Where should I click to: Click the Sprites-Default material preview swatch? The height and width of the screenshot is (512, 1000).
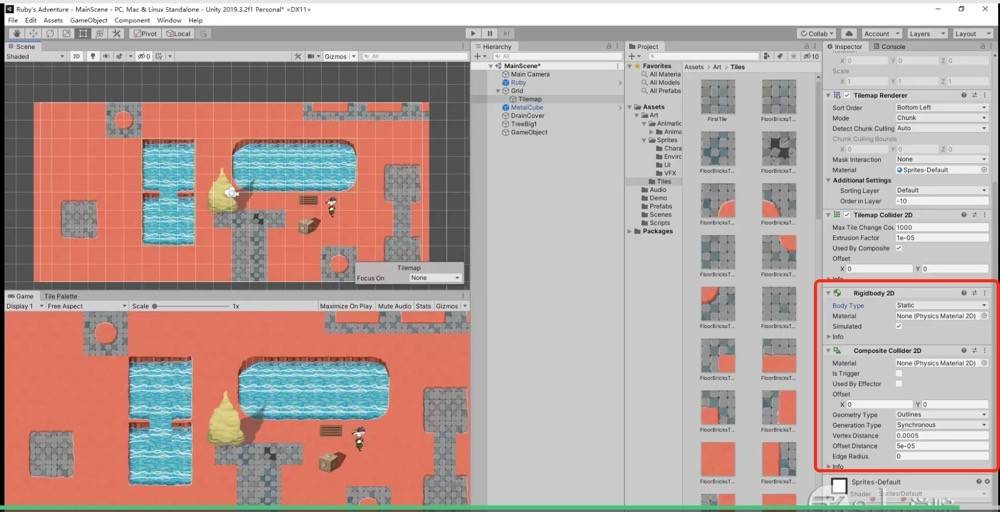839,486
